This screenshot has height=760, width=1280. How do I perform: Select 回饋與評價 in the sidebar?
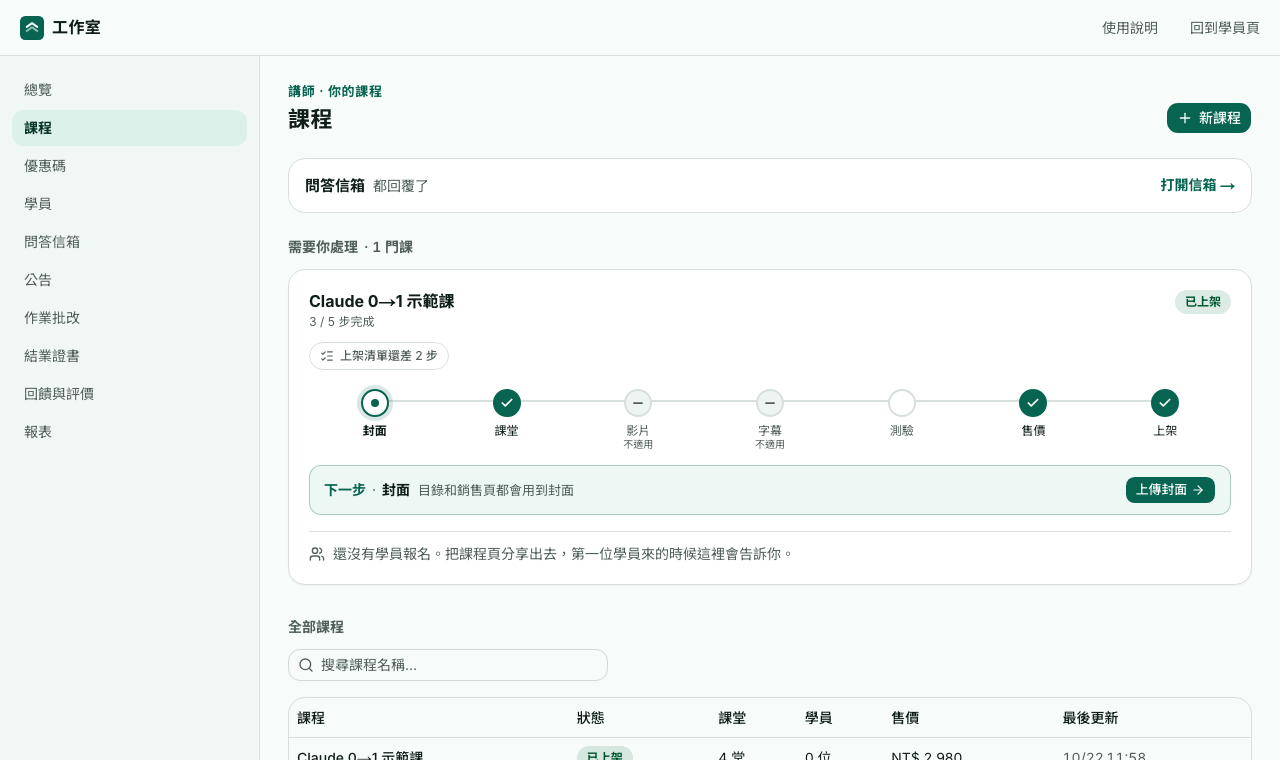pos(129,394)
